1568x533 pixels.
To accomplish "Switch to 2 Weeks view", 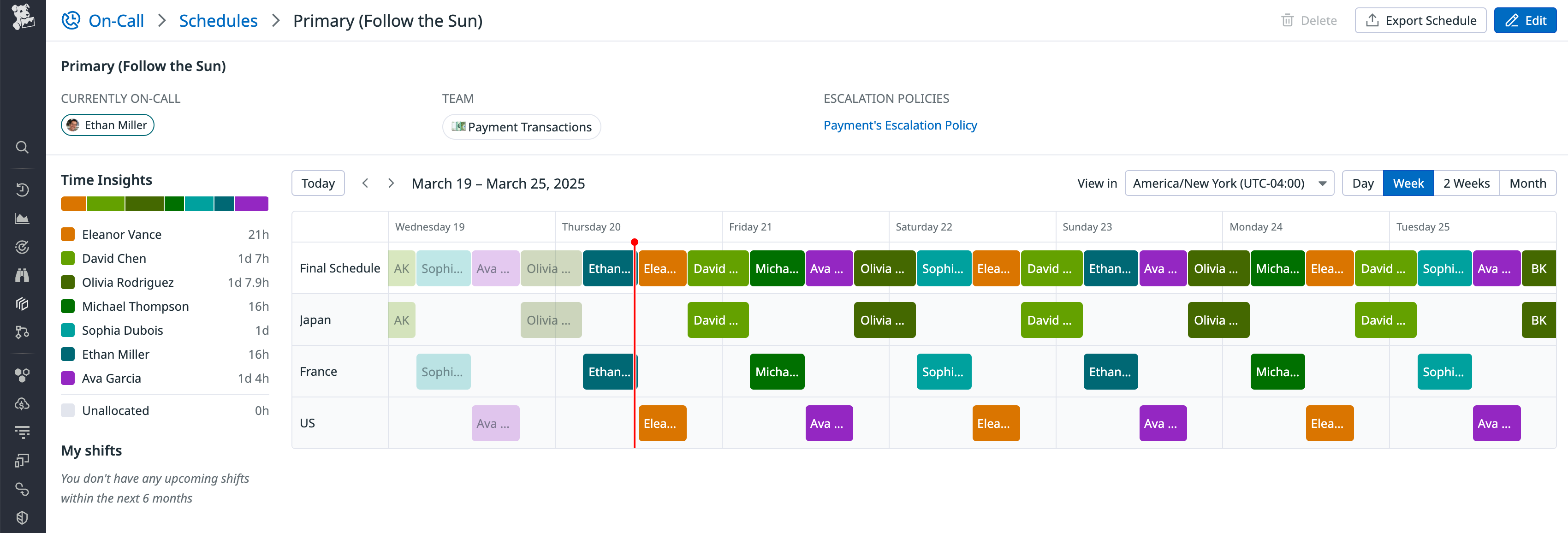I will (x=1466, y=183).
